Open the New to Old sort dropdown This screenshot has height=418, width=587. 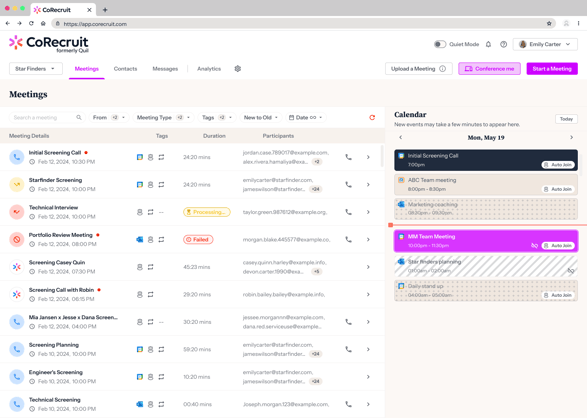coord(261,118)
